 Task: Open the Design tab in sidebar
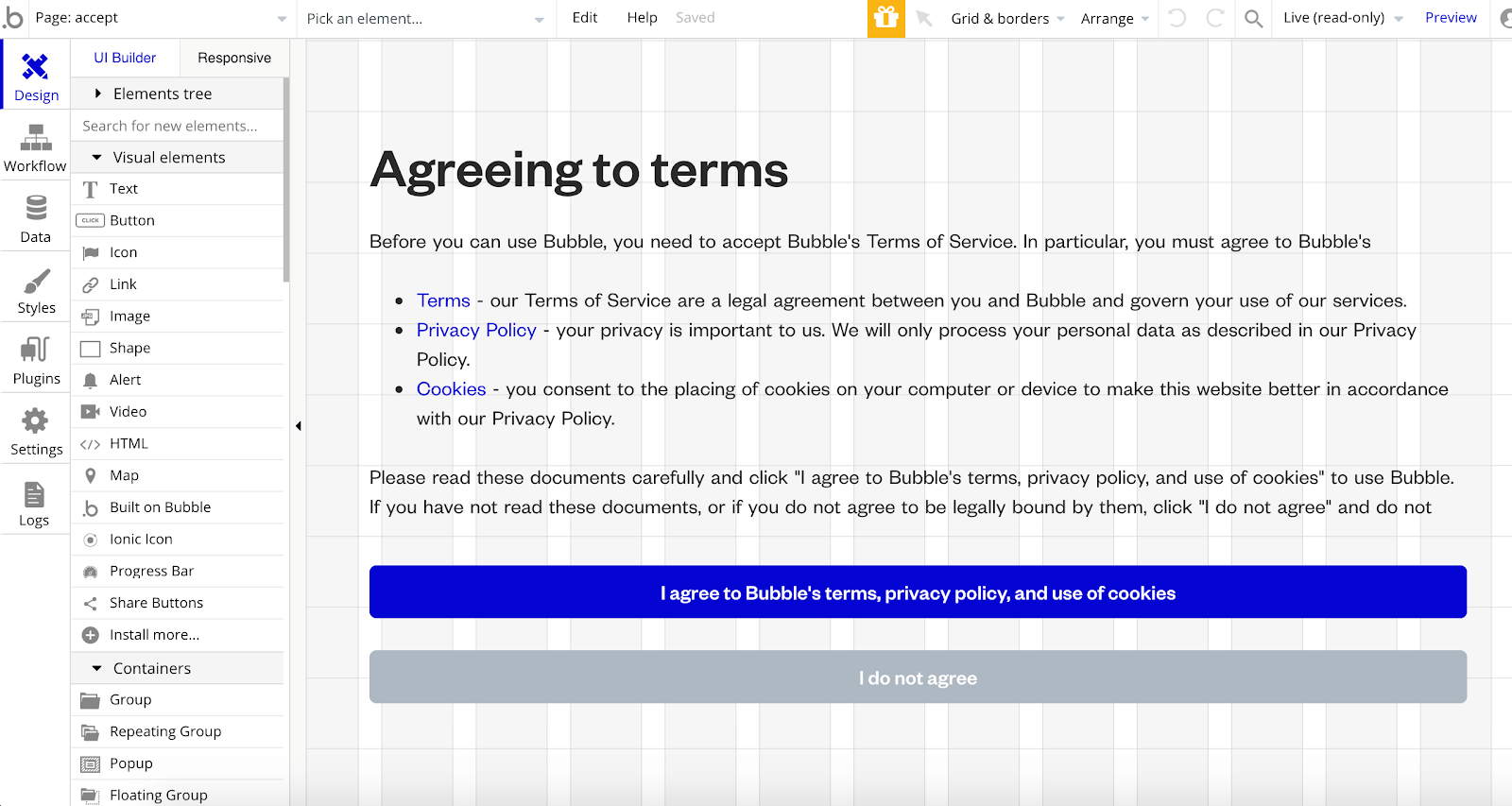click(x=36, y=76)
